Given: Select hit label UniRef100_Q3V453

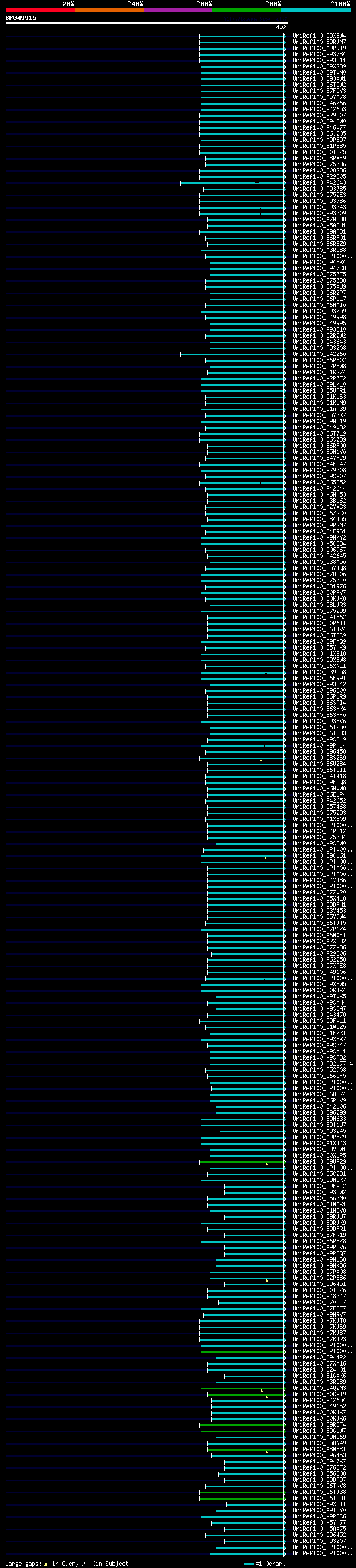Looking at the screenshot, I should 319,911.
